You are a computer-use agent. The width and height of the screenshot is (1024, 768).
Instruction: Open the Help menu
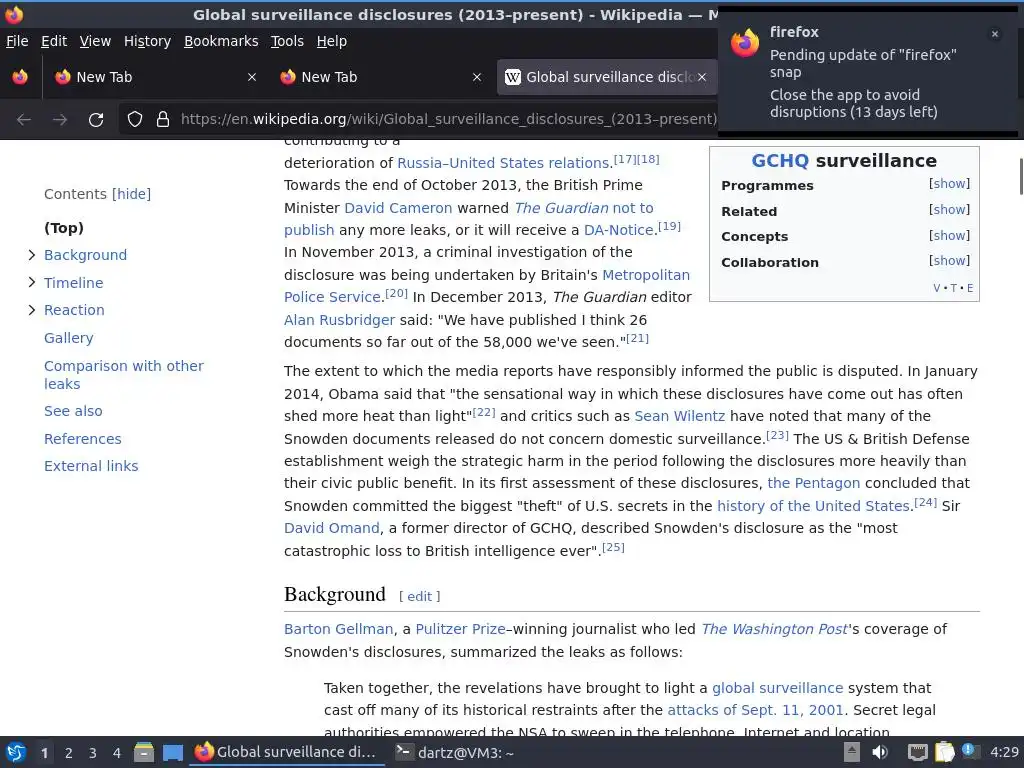click(x=332, y=41)
